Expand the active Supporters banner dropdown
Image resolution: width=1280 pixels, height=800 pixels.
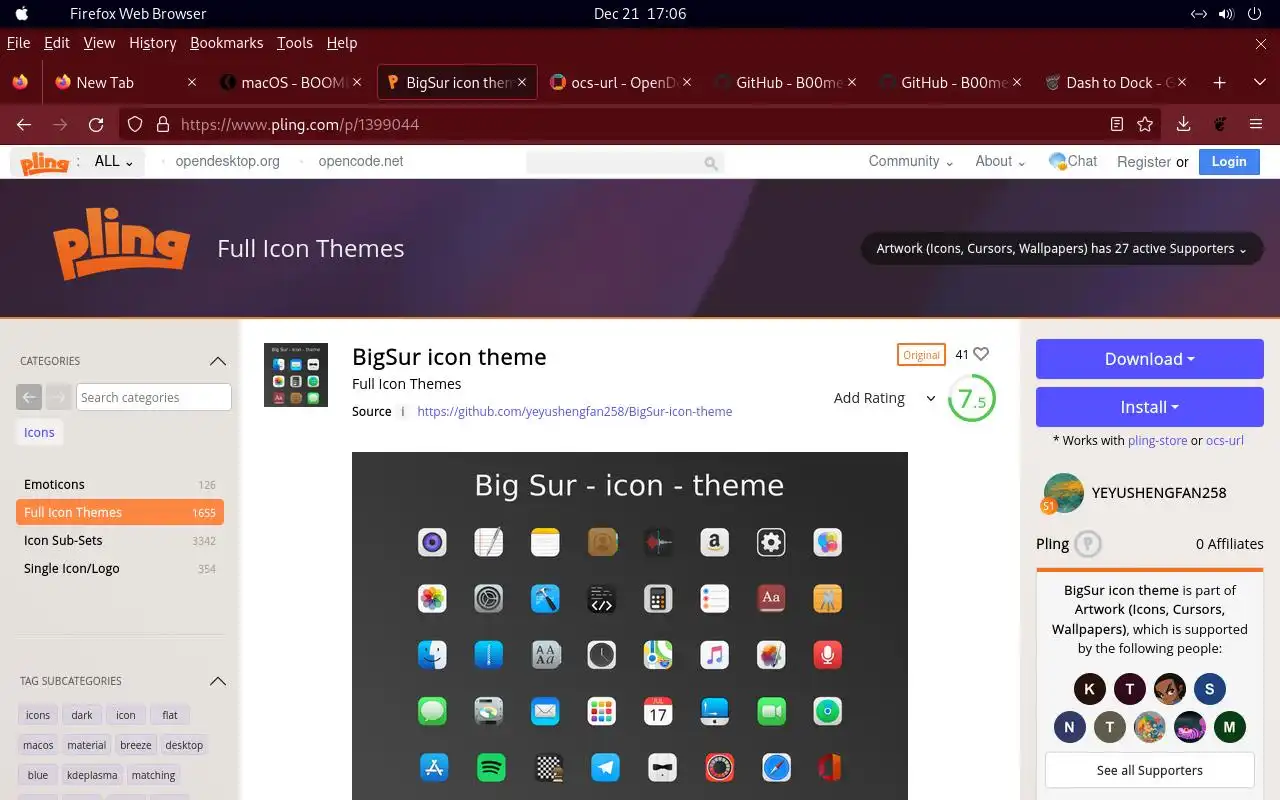pyautogui.click(x=1062, y=249)
